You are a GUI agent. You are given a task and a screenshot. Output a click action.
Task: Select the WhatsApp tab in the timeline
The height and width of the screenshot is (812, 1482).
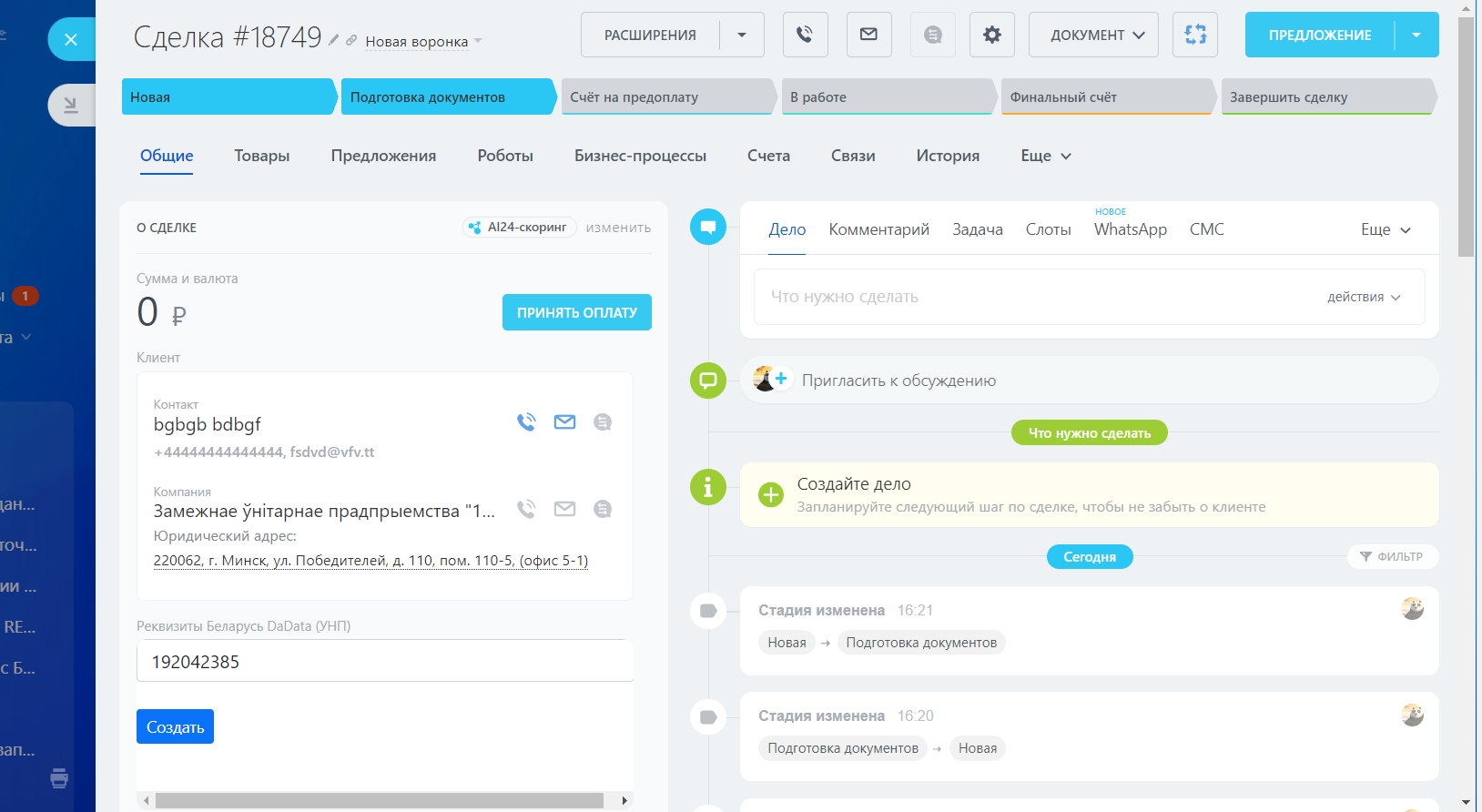point(1131,229)
